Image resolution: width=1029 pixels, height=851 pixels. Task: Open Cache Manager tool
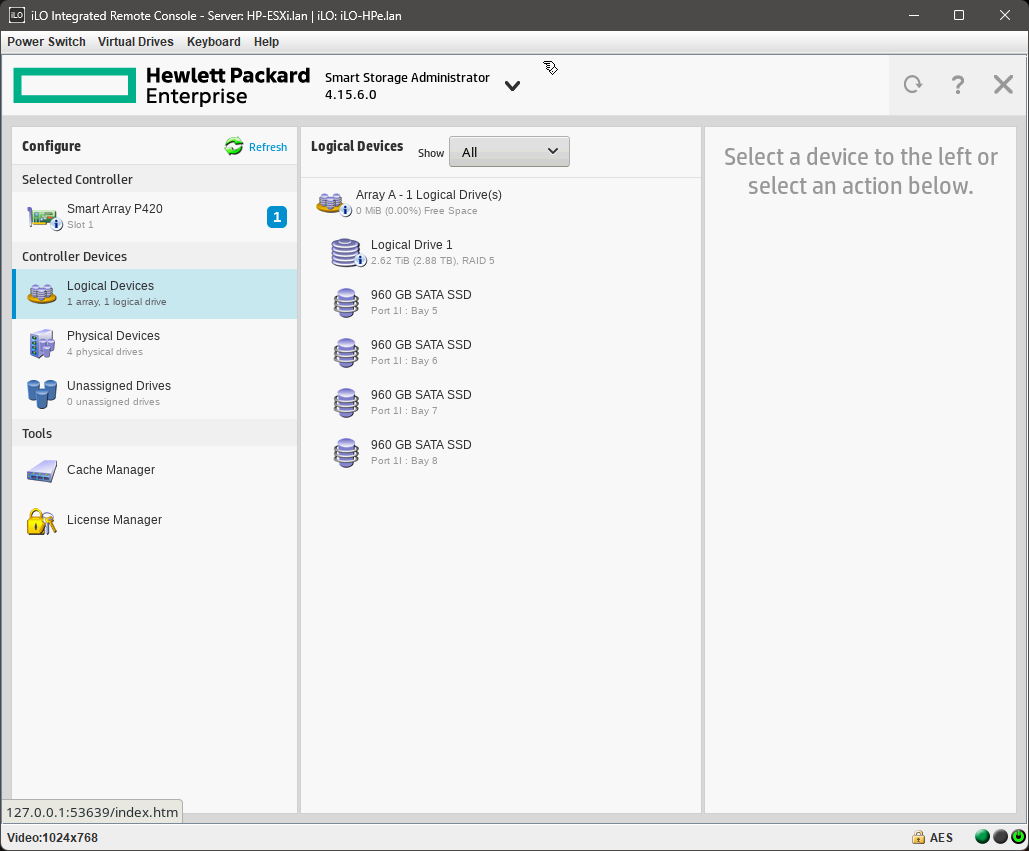pos(155,470)
